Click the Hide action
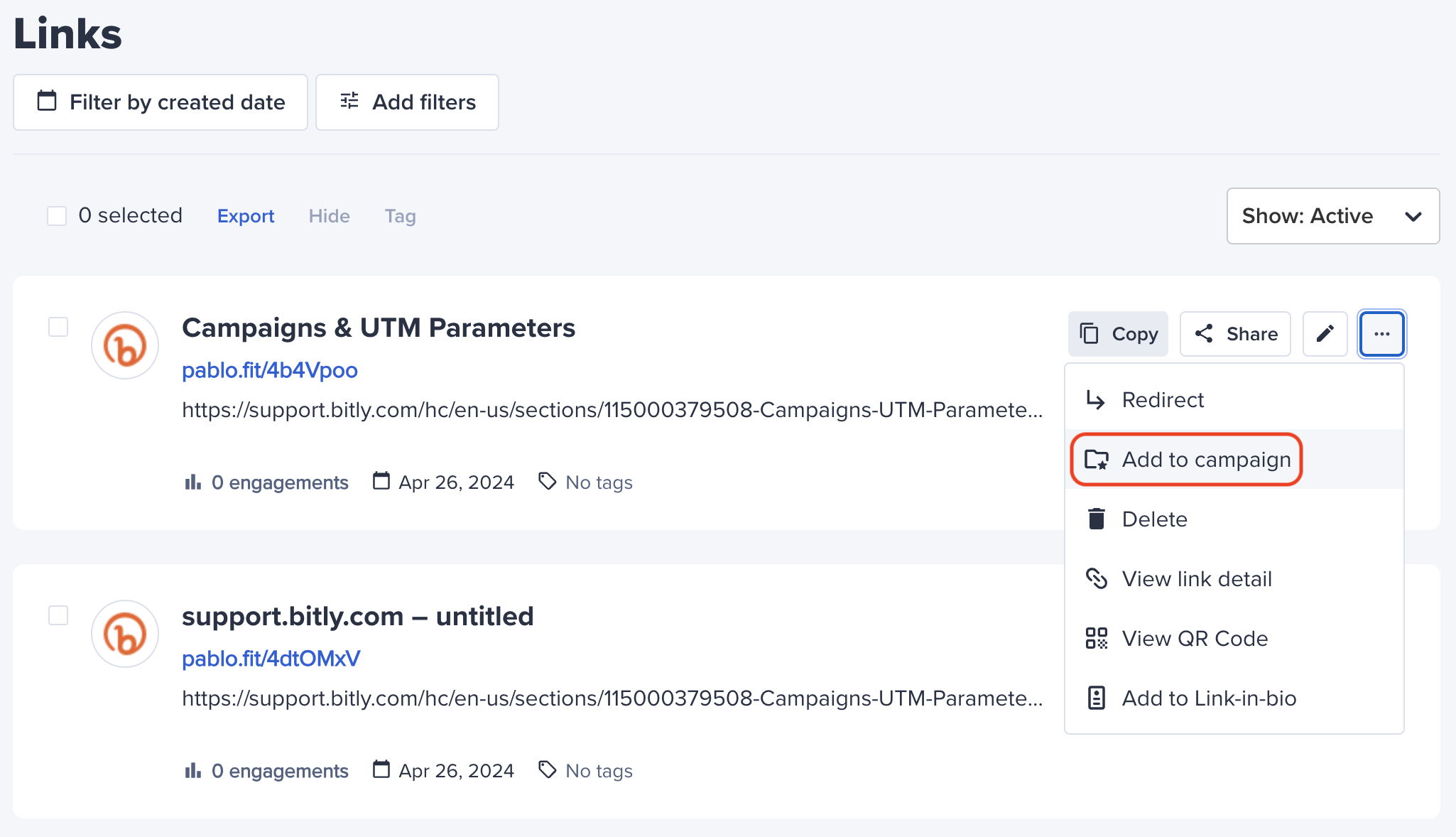This screenshot has width=1456, height=837. click(x=330, y=216)
